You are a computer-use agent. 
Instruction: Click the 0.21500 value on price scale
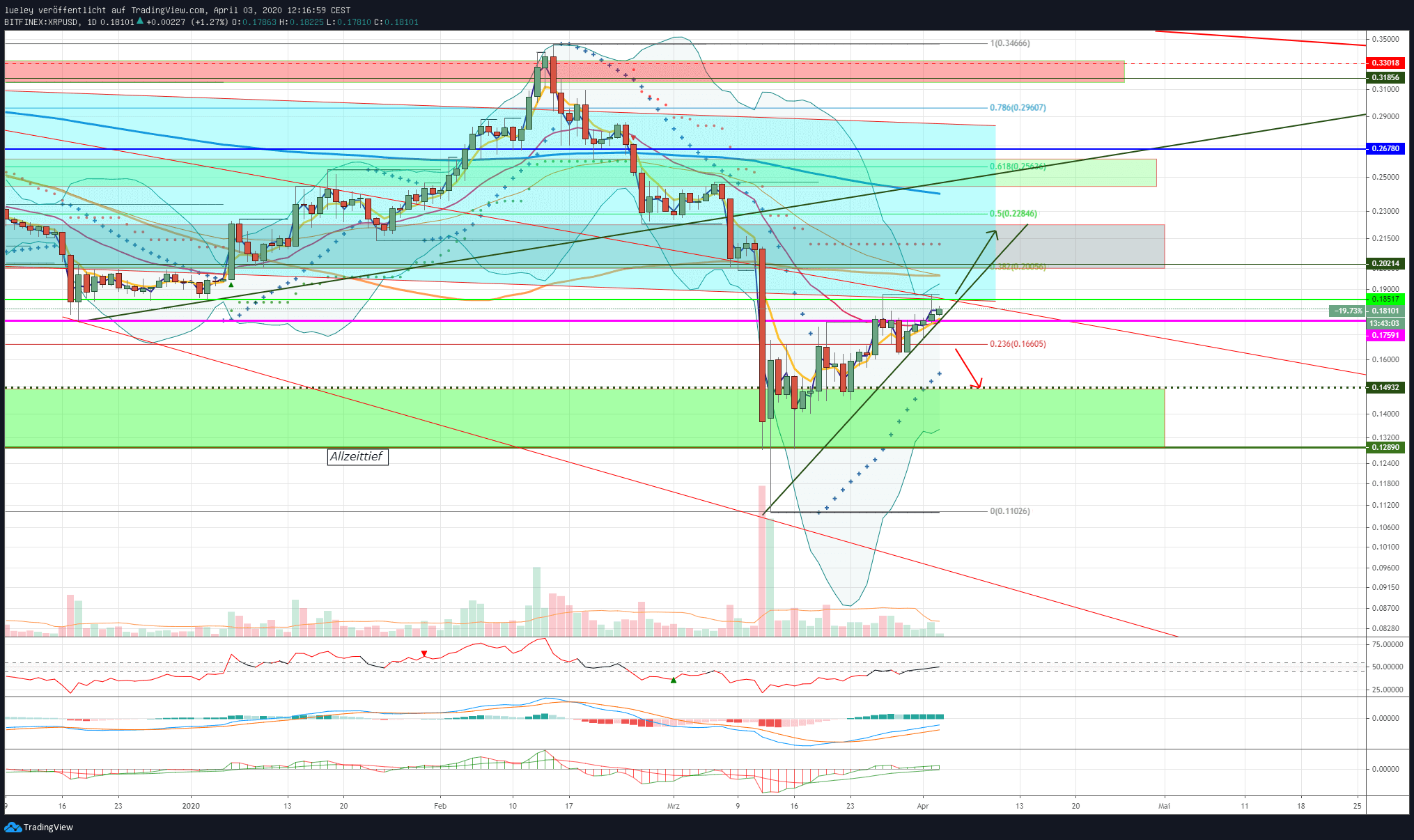tap(1385, 238)
